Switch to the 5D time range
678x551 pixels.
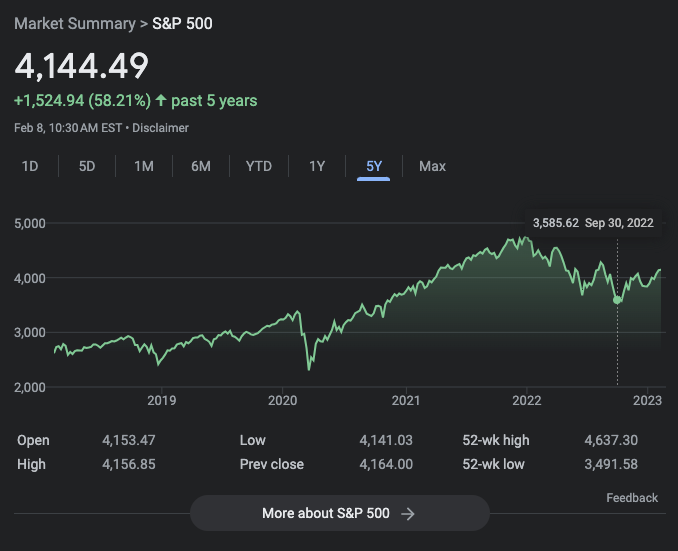[x=87, y=166]
